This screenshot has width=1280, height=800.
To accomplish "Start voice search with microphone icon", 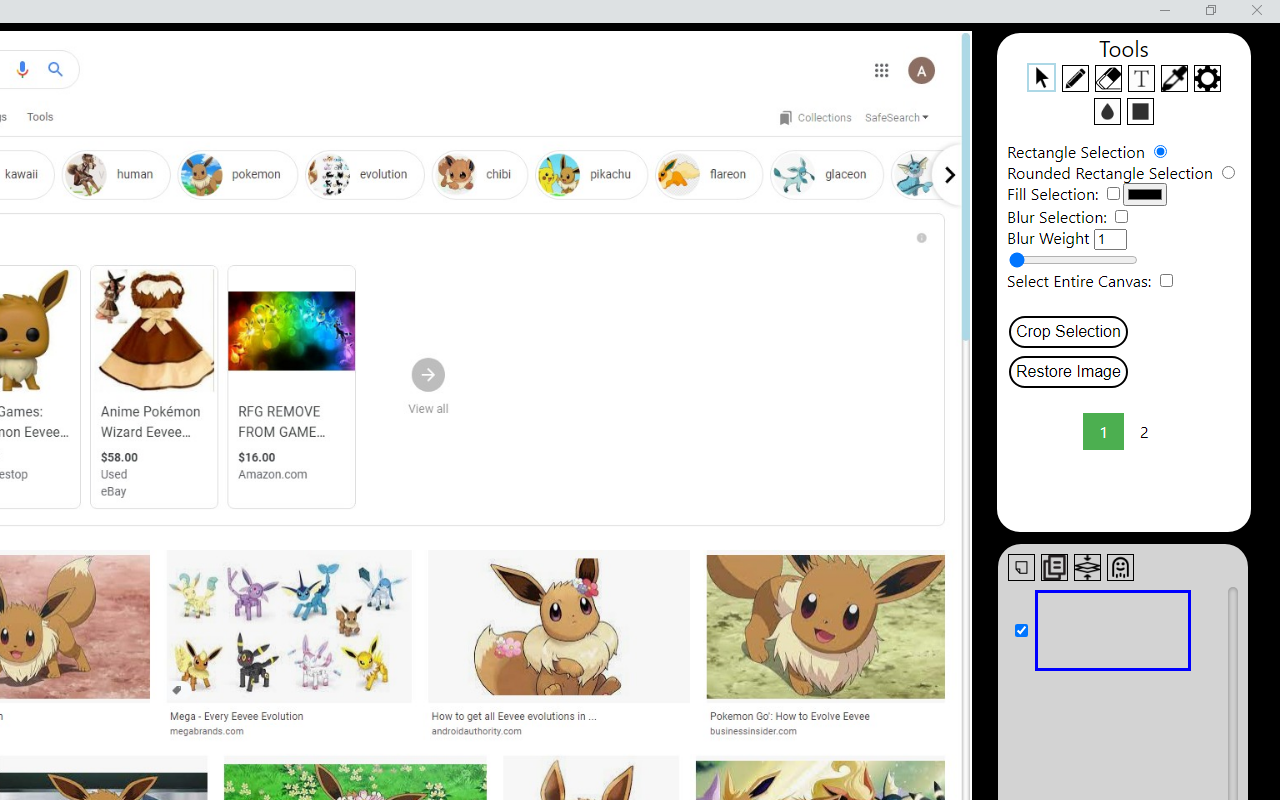I will [x=22, y=69].
